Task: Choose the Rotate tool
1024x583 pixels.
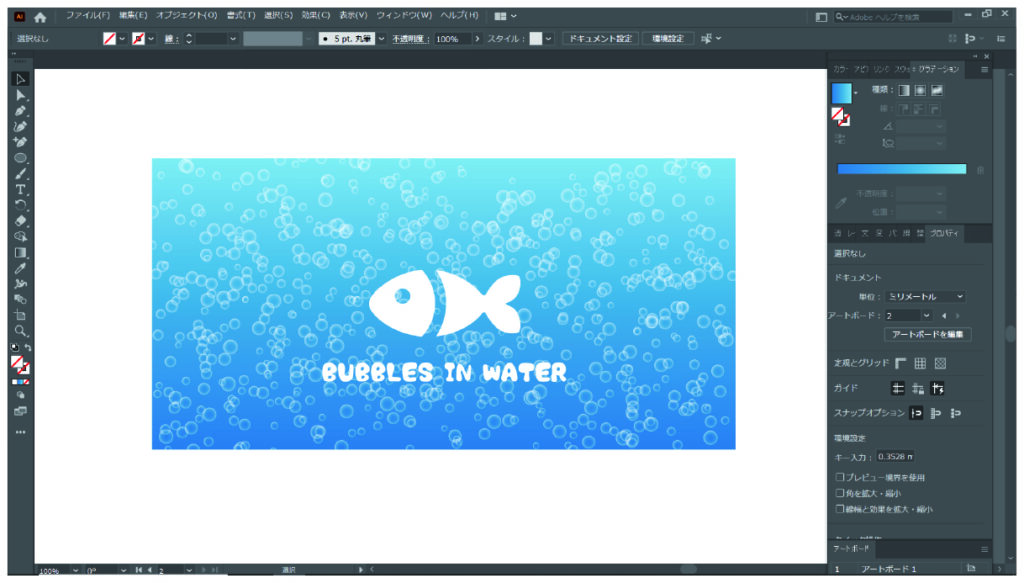Action: [20, 205]
